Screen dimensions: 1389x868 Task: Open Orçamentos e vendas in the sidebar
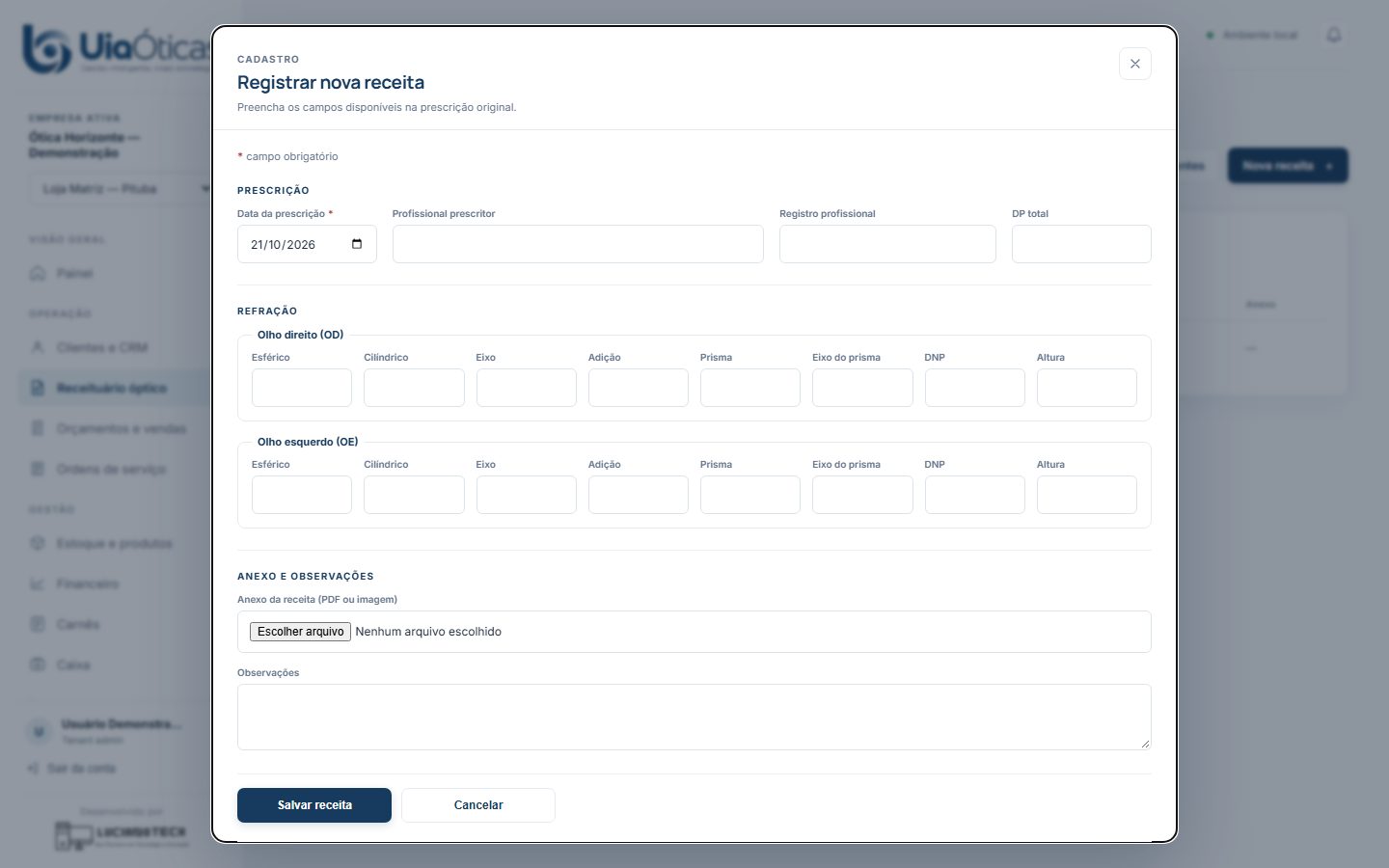[x=116, y=428]
